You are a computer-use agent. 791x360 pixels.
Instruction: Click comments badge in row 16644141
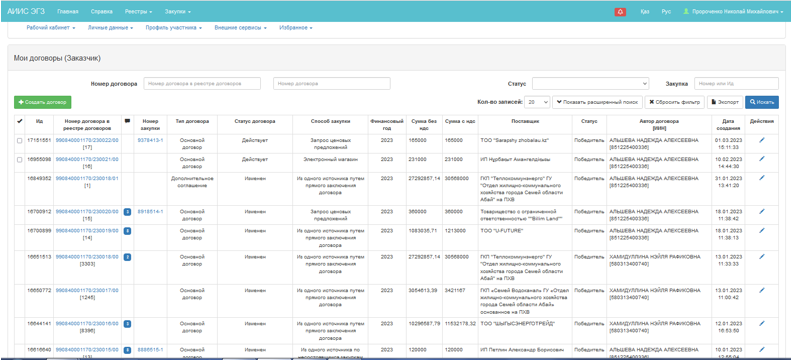coord(128,324)
